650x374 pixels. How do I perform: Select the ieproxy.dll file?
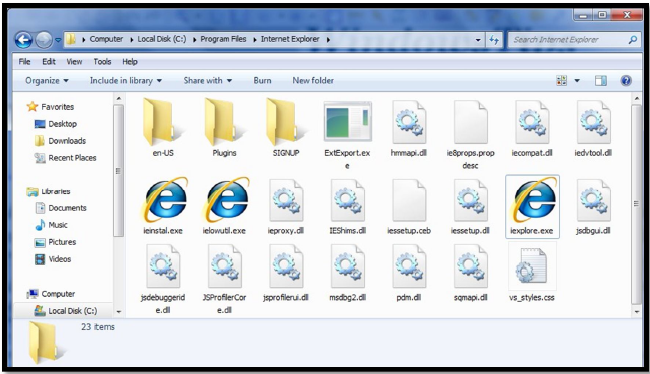[286, 207]
